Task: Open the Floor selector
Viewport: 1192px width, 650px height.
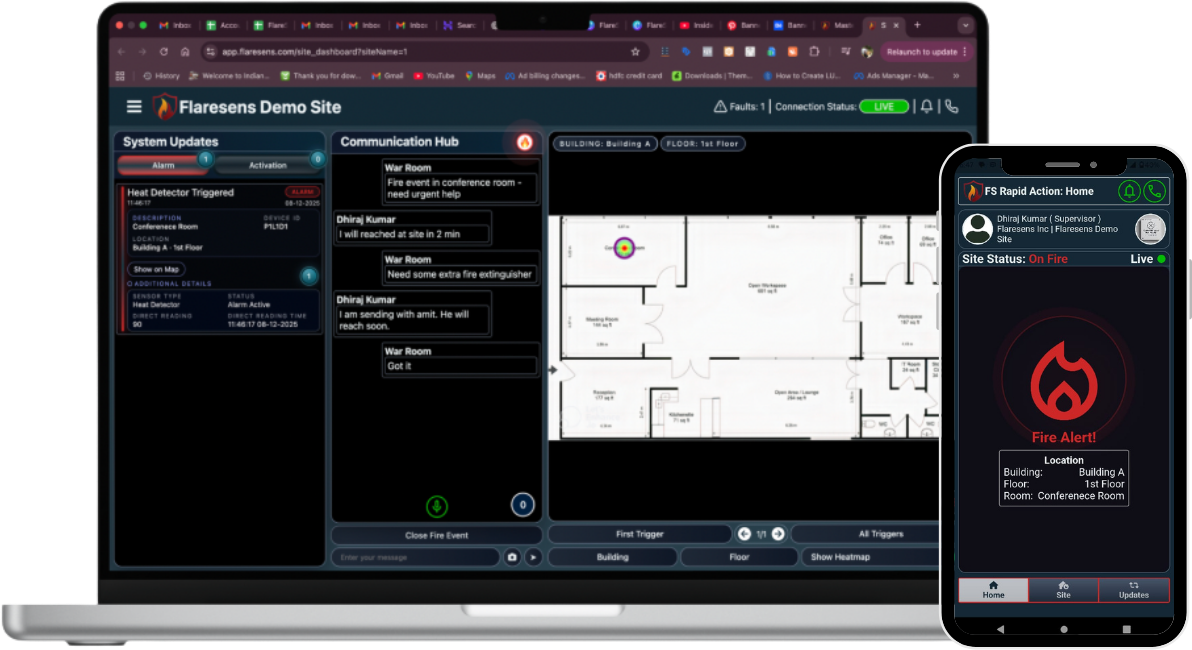Action: tap(739, 557)
